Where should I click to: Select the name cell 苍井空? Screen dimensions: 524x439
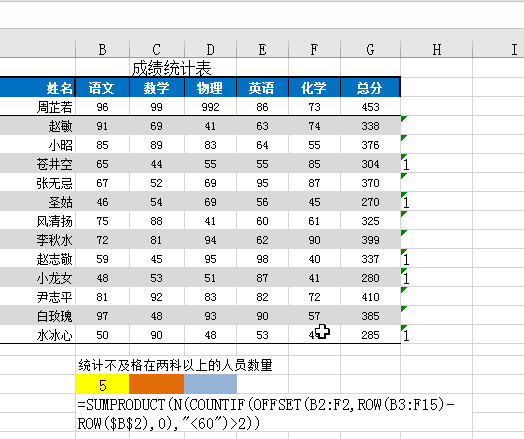[x=38, y=164]
